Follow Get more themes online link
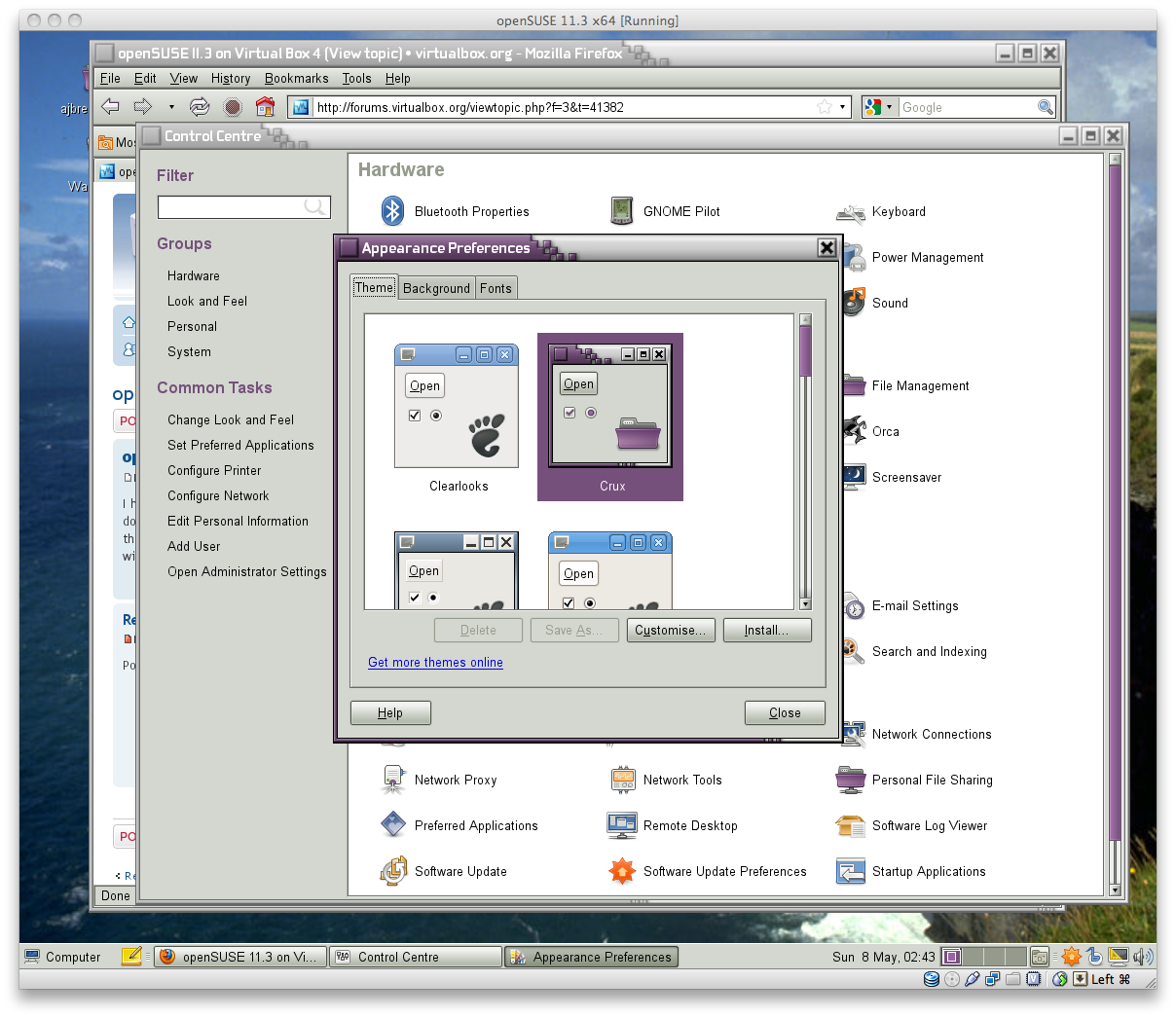The image size is (1176, 1018). (435, 663)
